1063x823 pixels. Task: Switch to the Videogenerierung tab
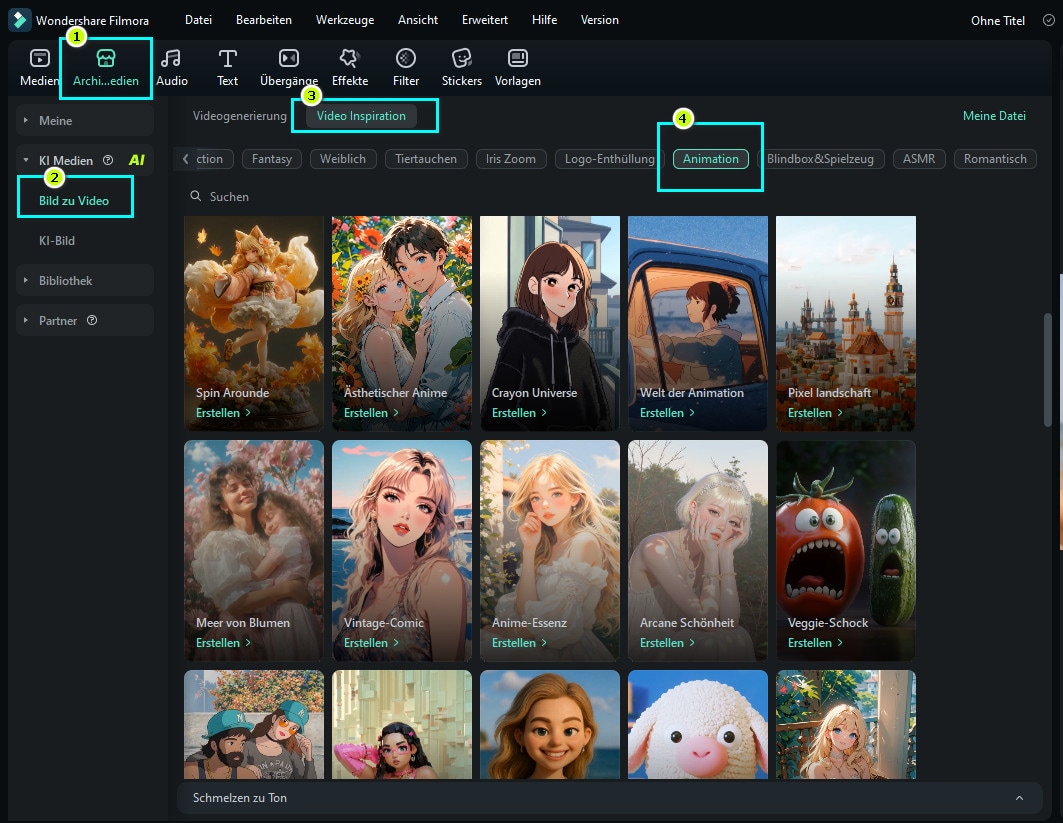[239, 116]
